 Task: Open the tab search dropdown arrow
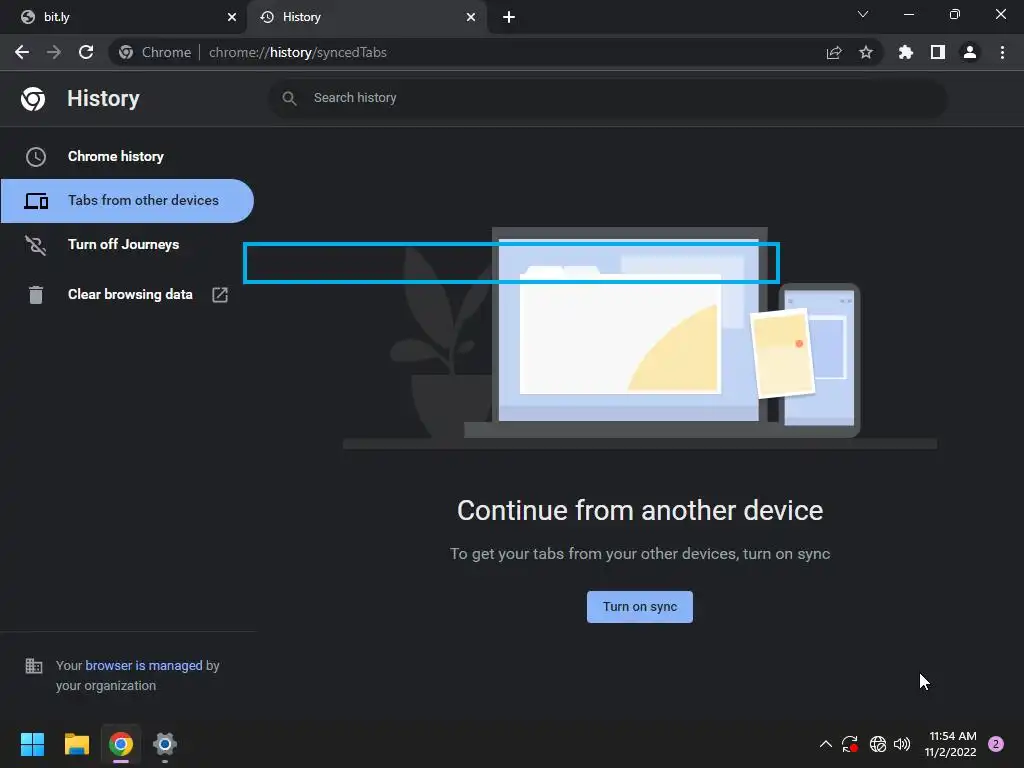pos(863,14)
